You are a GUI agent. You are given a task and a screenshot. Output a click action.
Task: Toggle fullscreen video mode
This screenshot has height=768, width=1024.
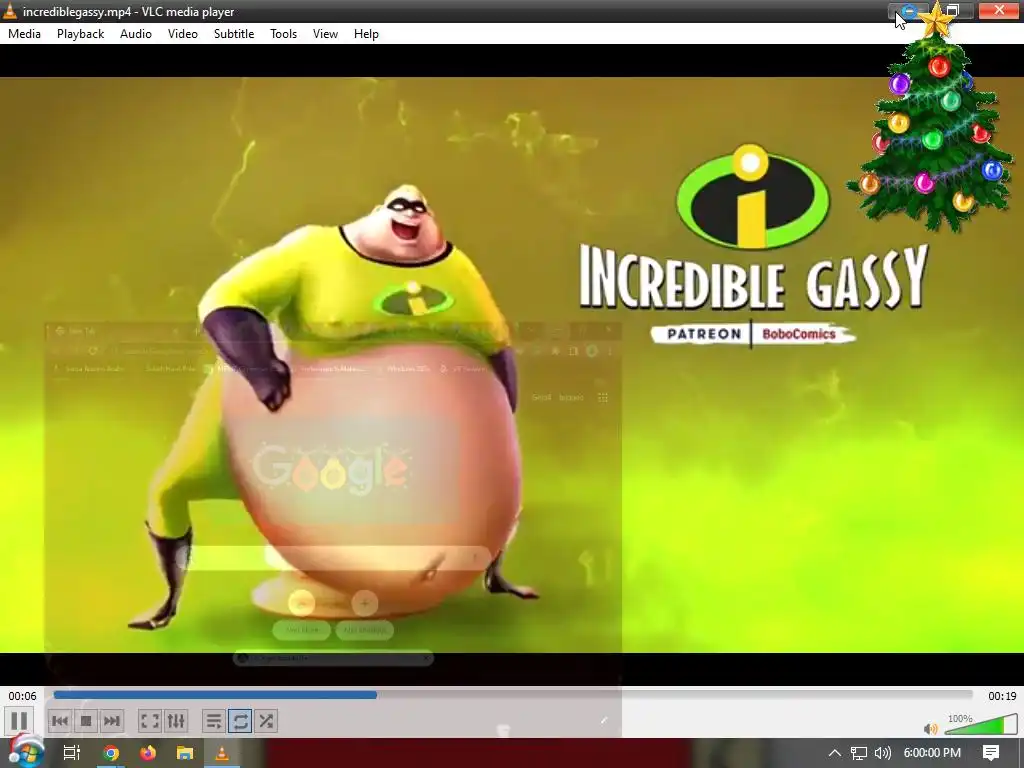click(x=150, y=721)
